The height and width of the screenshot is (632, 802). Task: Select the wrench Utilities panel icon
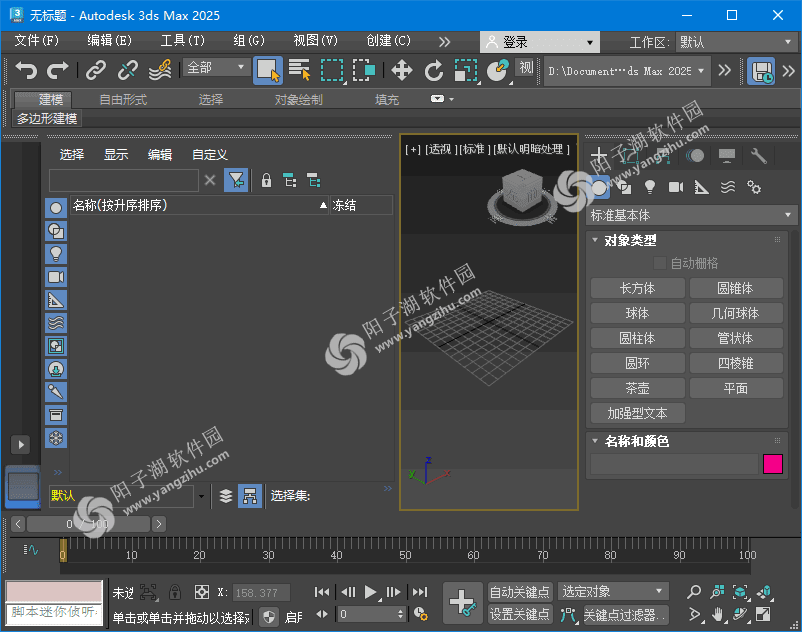760,155
